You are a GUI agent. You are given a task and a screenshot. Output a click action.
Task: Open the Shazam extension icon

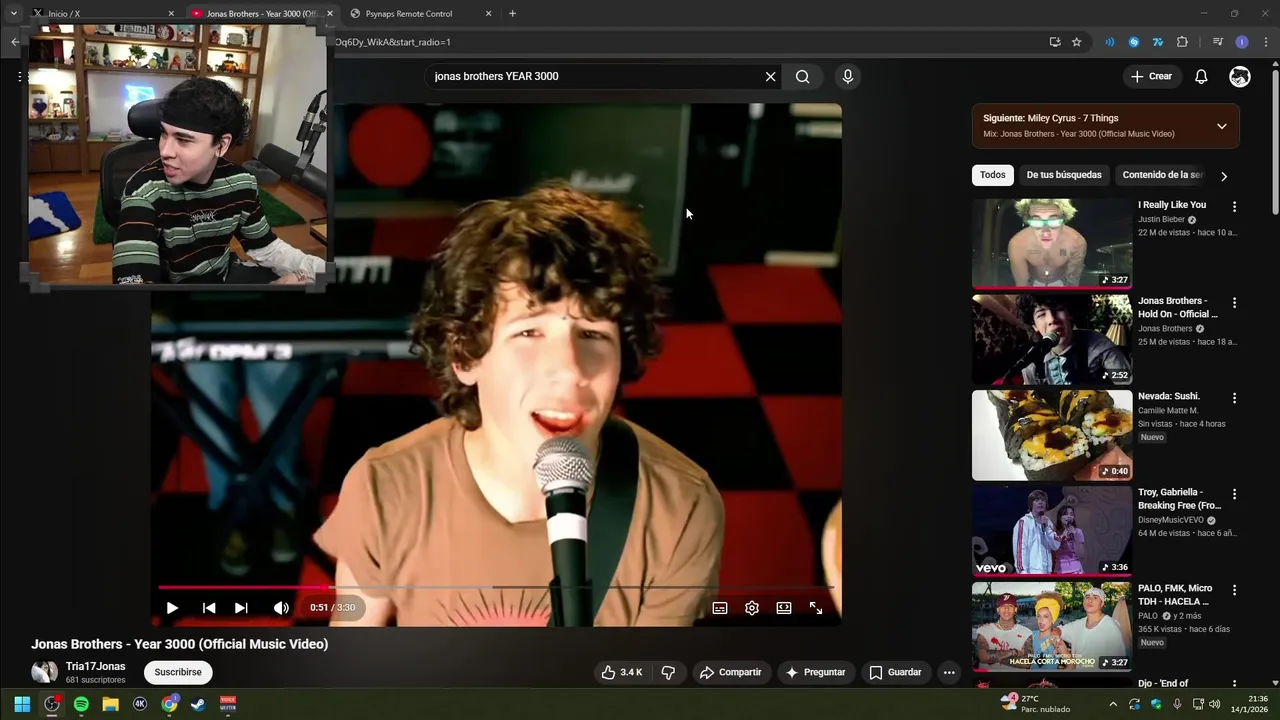coord(1134,42)
